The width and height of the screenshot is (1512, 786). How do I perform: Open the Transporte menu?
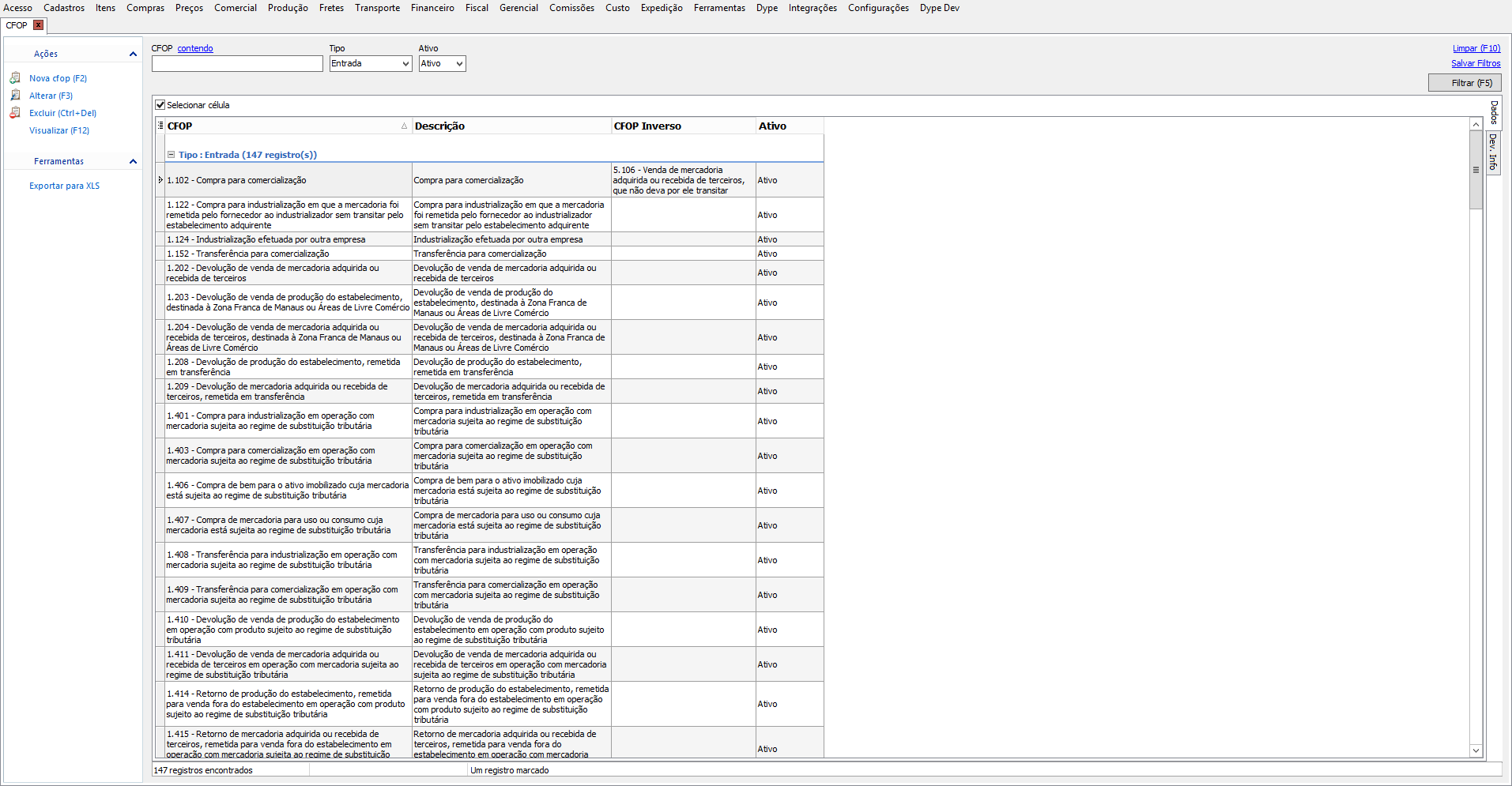[377, 8]
